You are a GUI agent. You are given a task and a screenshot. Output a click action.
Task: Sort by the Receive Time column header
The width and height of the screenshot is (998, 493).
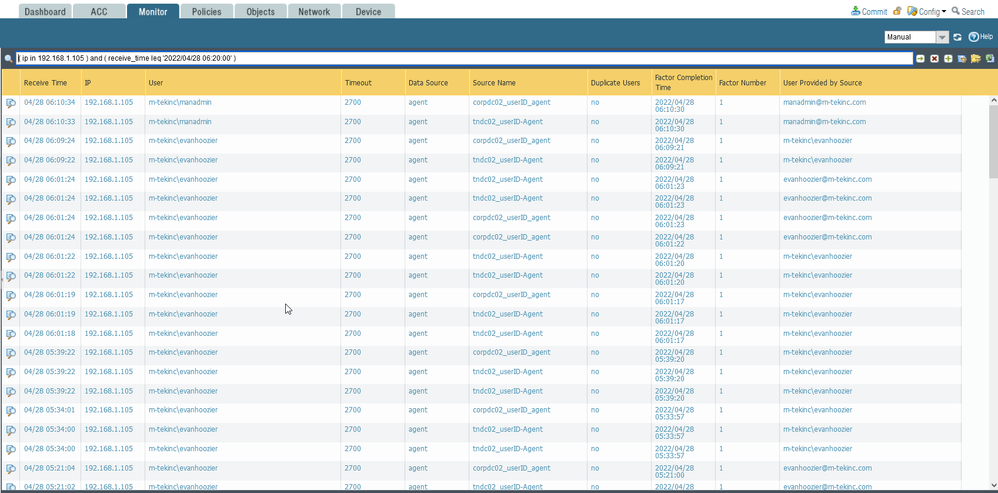pyautogui.click(x=46, y=82)
